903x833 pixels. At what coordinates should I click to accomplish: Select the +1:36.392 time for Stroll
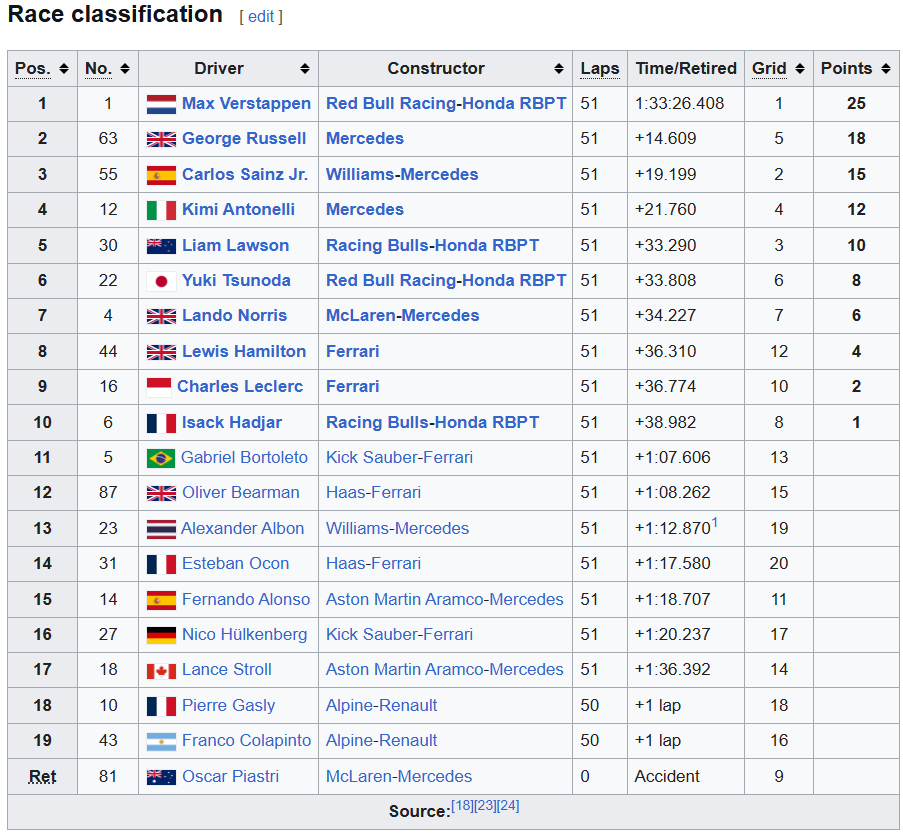tap(672, 670)
